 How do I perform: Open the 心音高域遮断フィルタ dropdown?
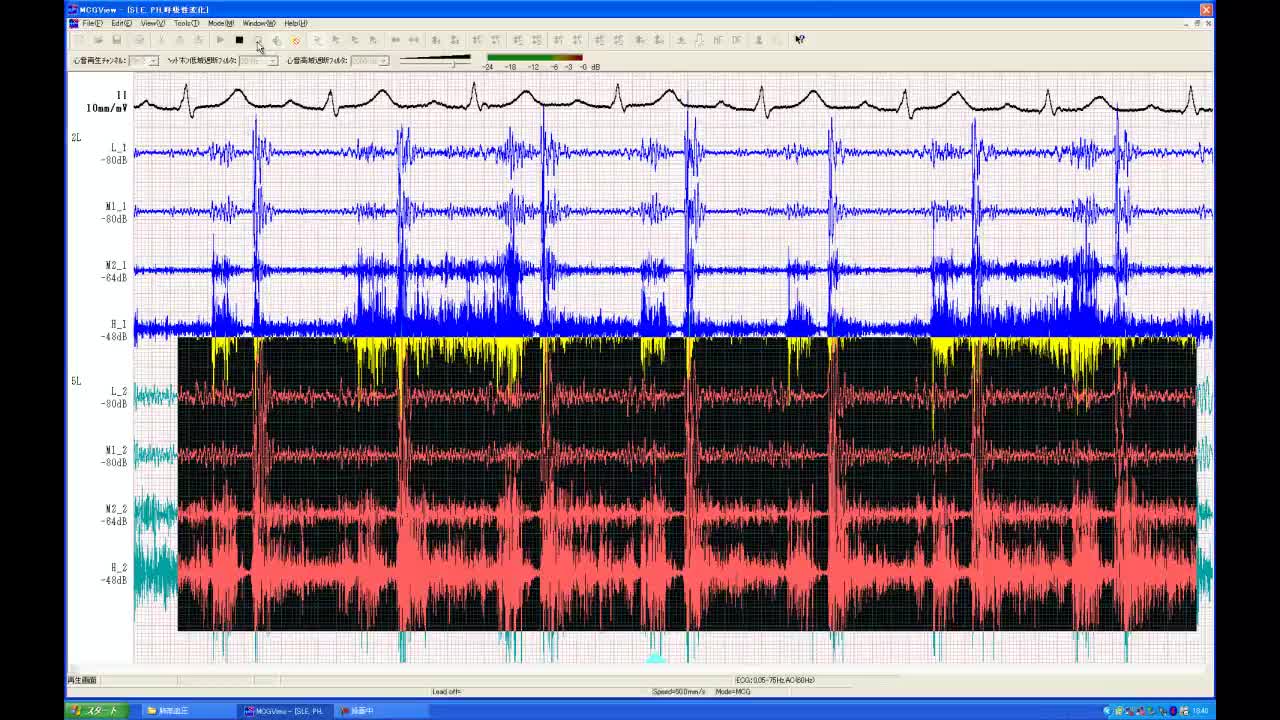click(x=382, y=61)
